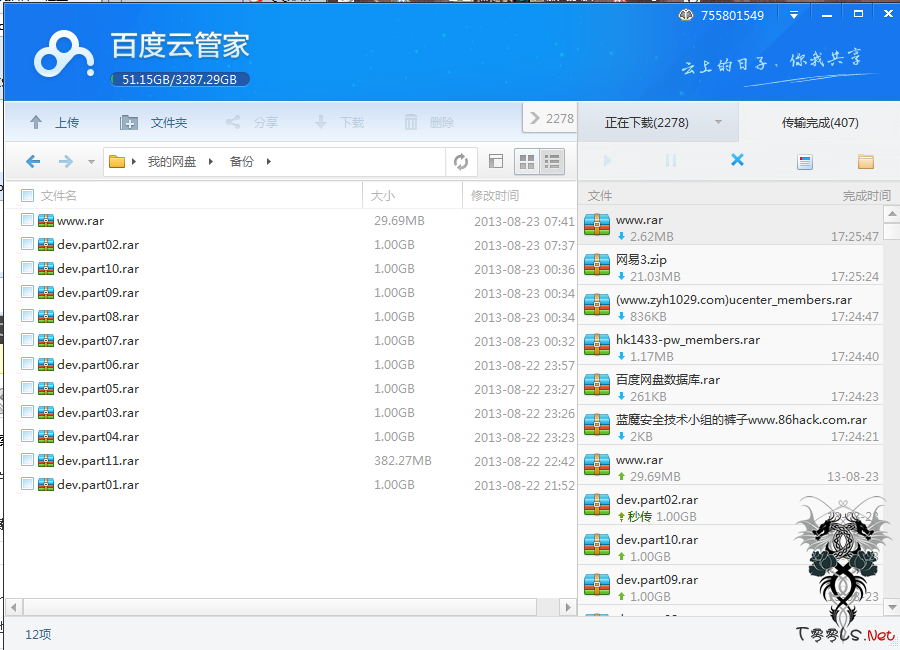Click archive icon of hk1433-pw_members.rar
Image resolution: width=900 pixels, height=650 pixels.
click(x=597, y=345)
